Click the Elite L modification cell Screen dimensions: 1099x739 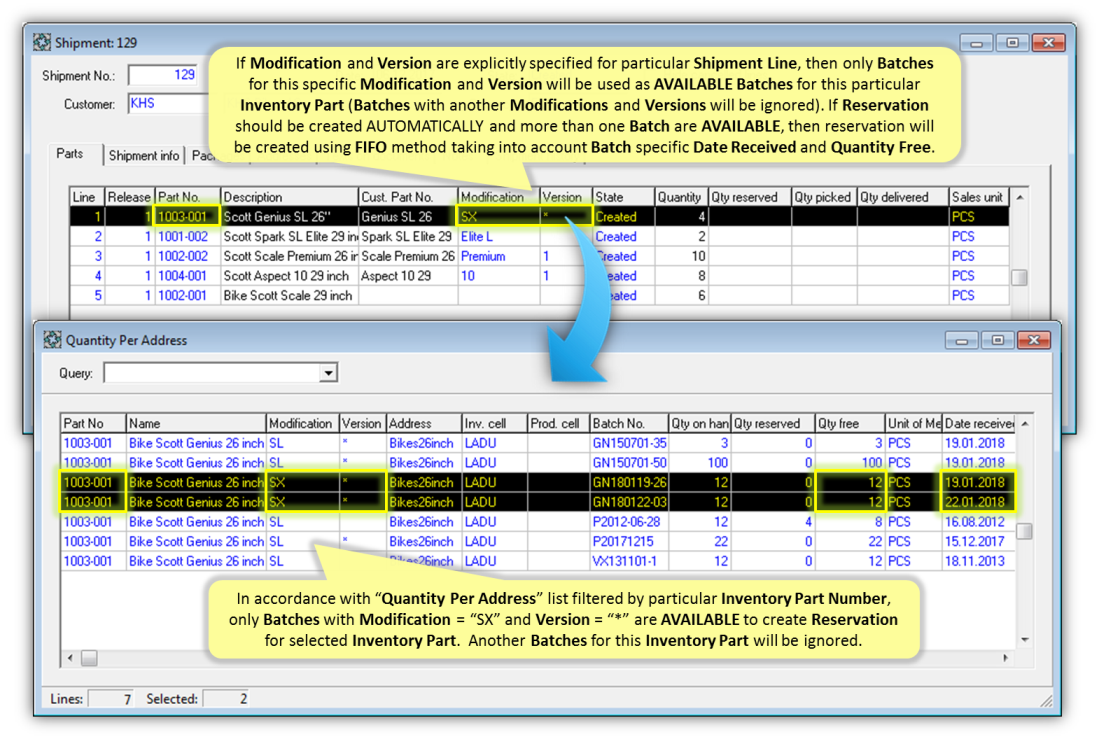pos(498,236)
